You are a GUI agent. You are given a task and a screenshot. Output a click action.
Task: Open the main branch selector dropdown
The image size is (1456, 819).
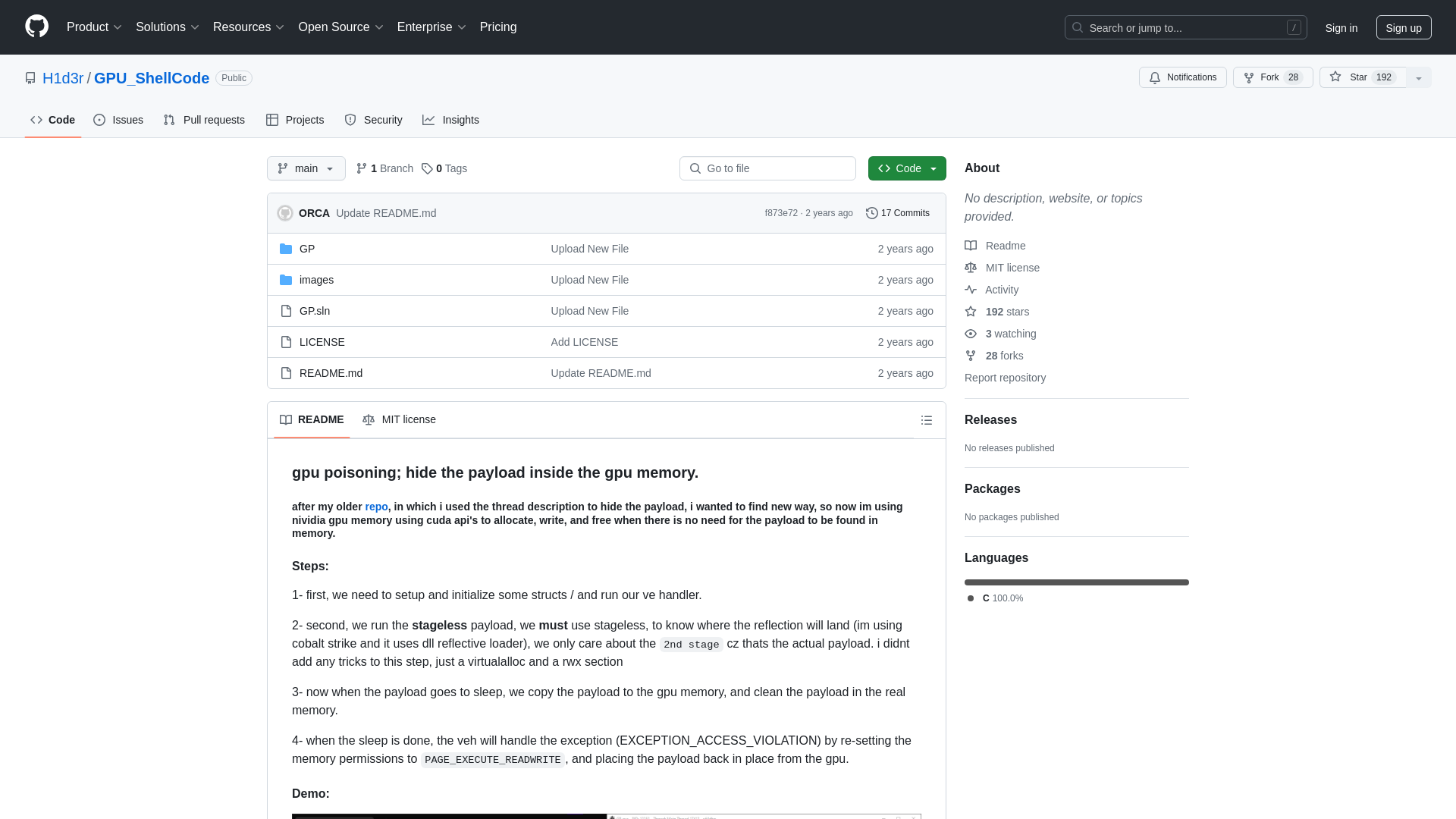pos(306,168)
